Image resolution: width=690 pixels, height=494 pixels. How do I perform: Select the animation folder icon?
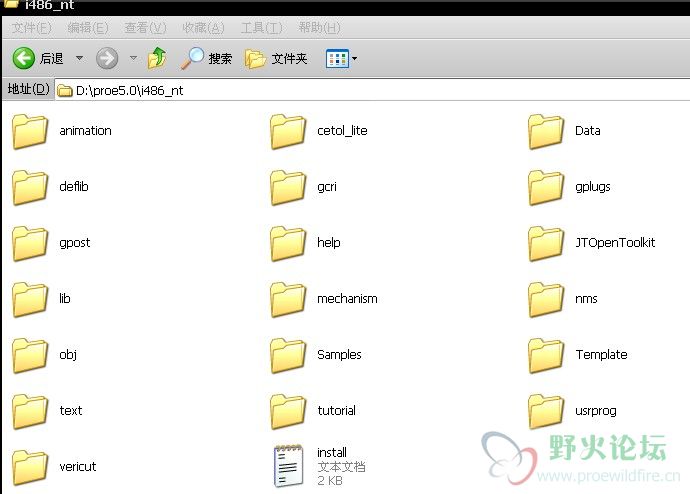point(30,132)
